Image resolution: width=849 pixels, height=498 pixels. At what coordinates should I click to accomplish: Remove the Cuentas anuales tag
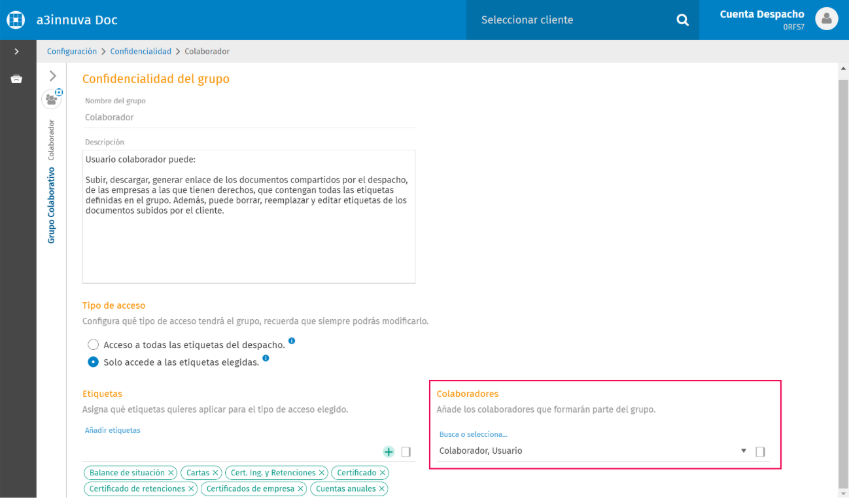click(382, 488)
